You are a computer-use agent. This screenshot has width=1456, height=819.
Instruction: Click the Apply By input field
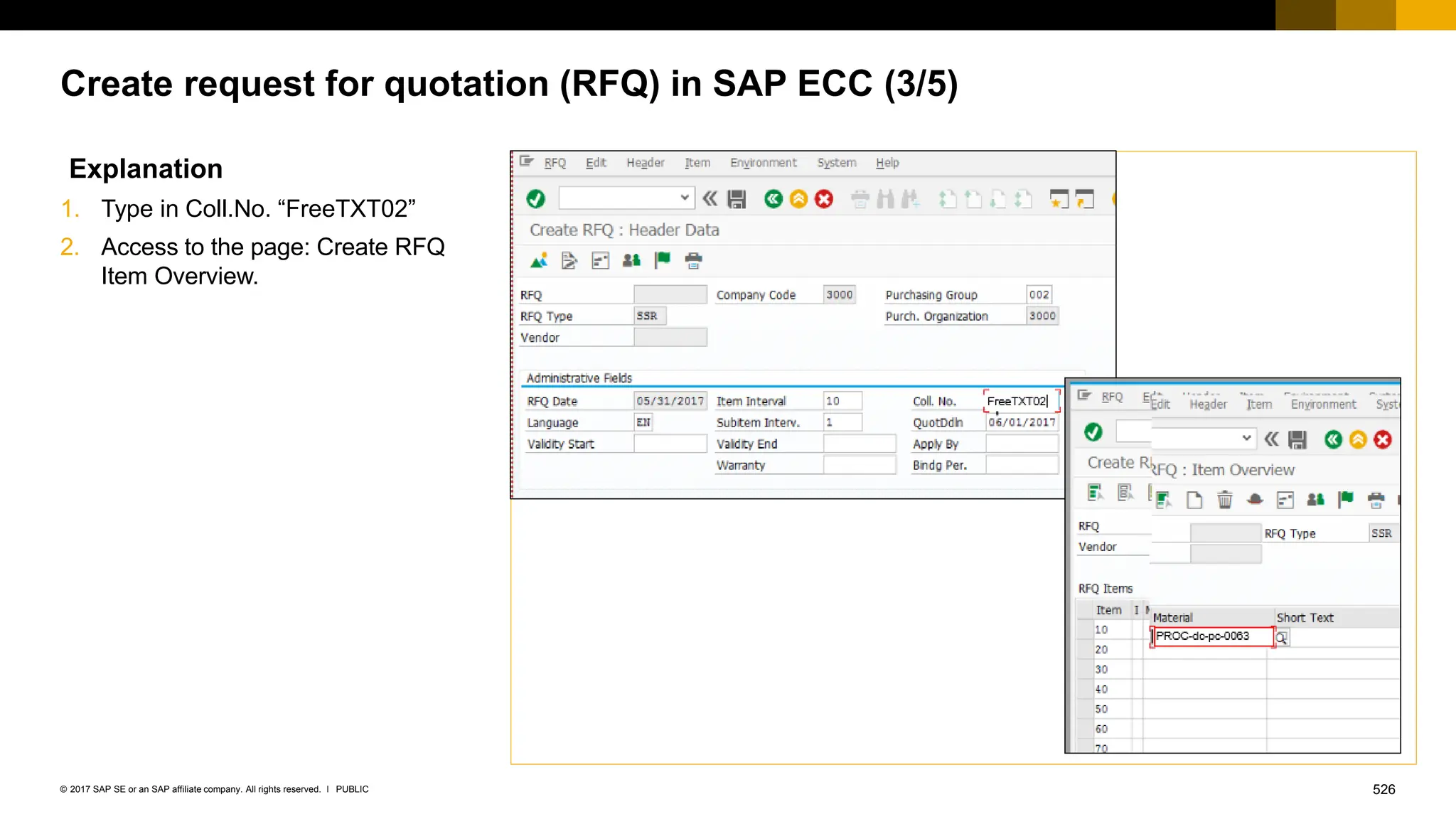(1022, 444)
